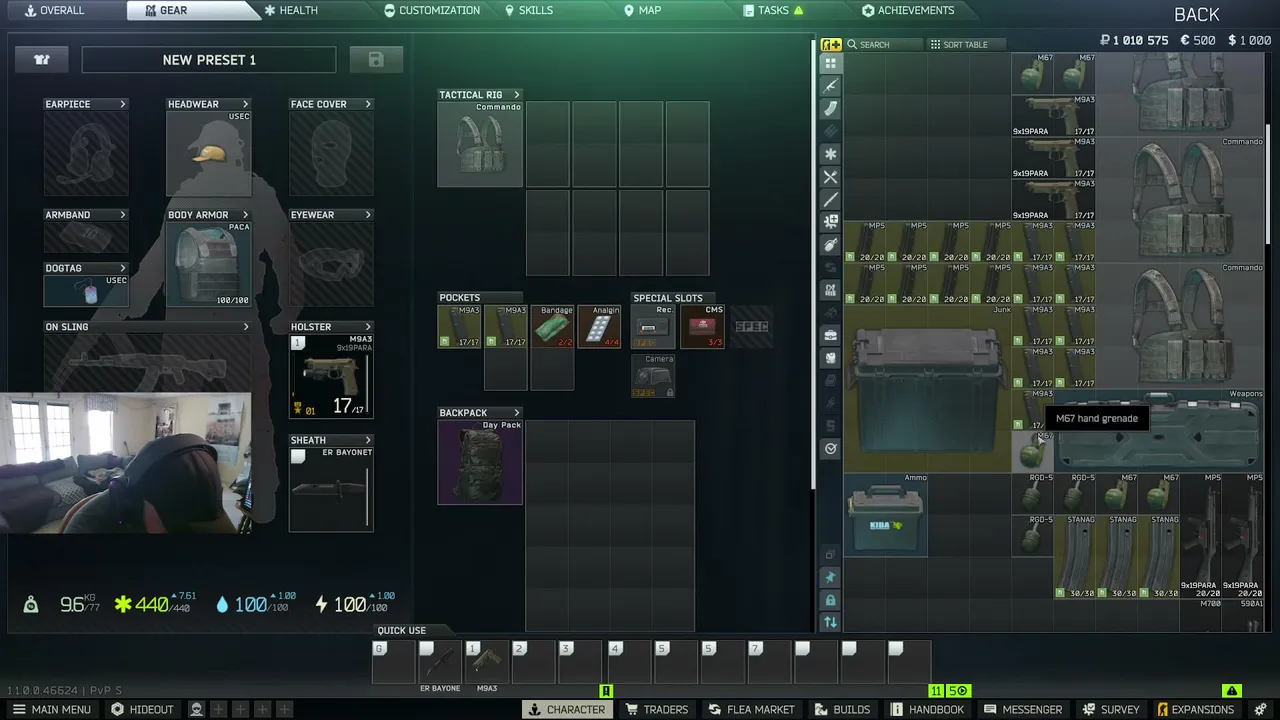Select quick use slot 2
This screenshot has width=1280, height=720.
[x=533, y=662]
